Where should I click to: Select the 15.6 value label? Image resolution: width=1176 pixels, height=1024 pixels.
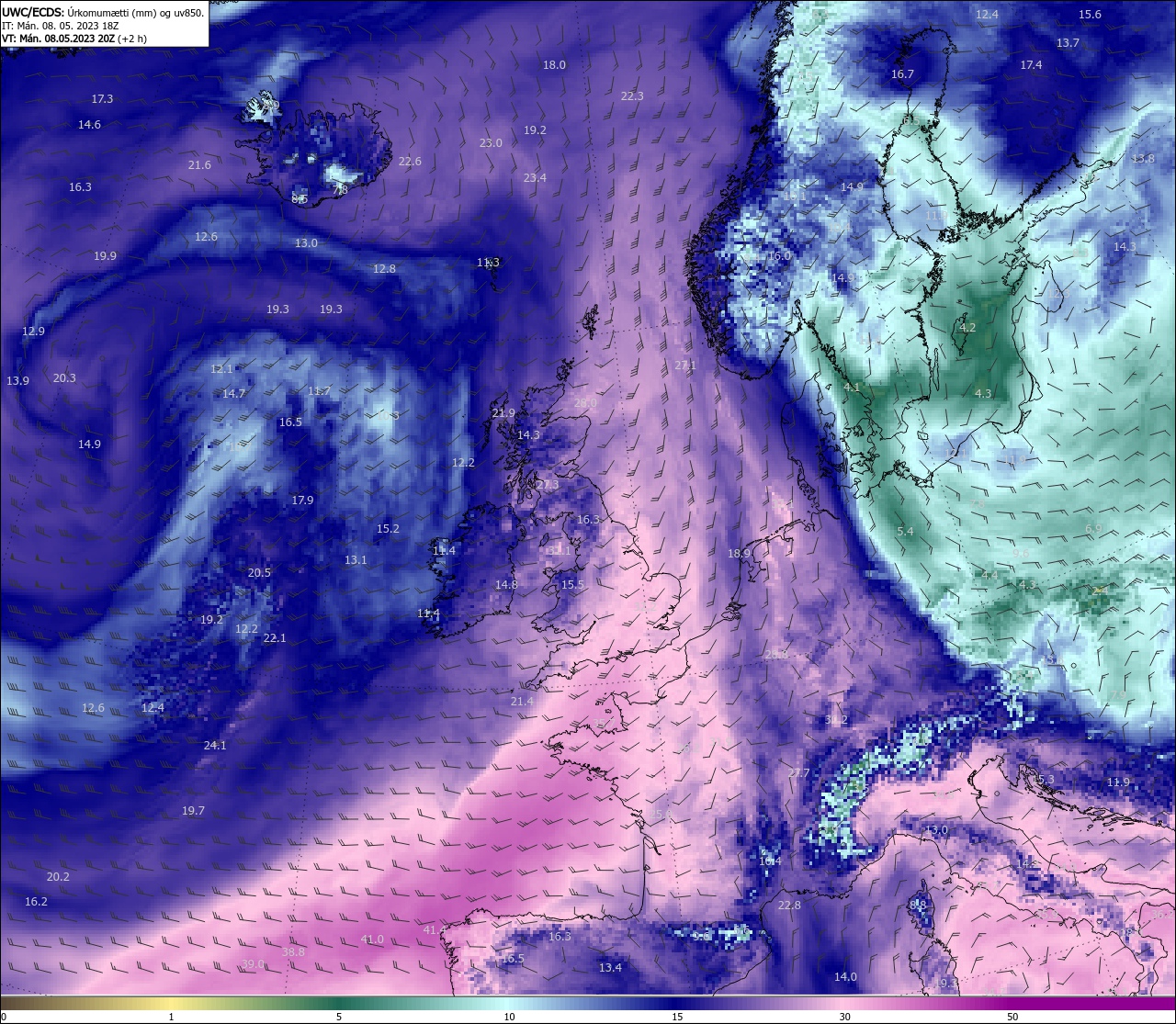pos(1090,15)
